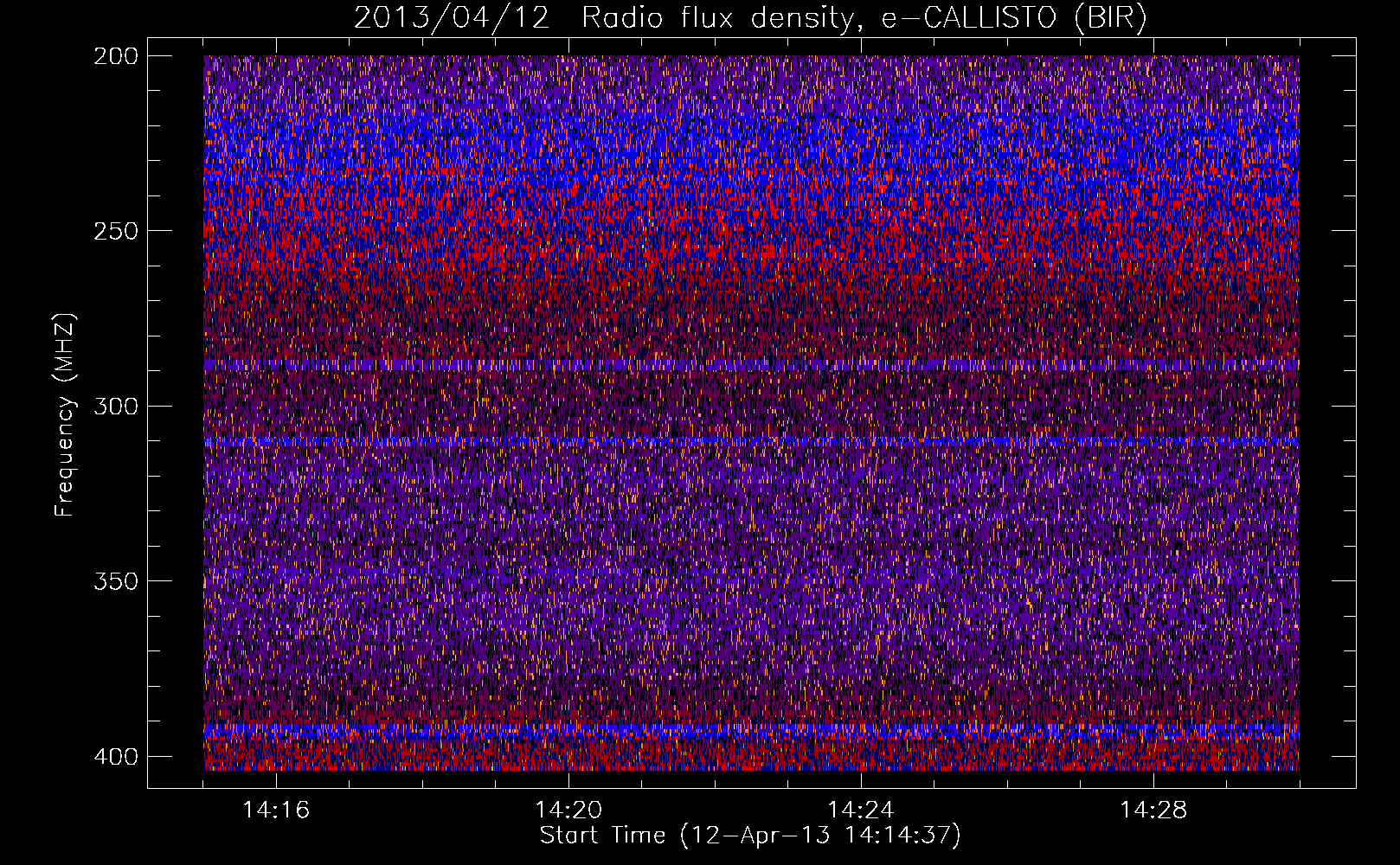Click the 200 frequency tick label

tap(115, 56)
